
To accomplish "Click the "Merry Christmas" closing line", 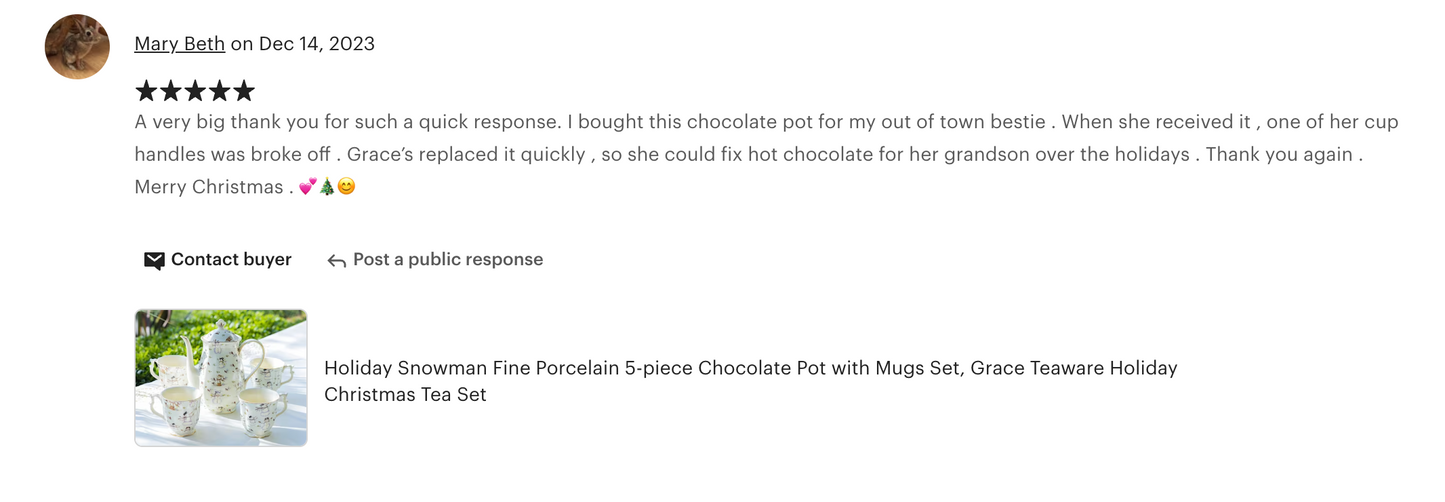I will [x=209, y=187].
